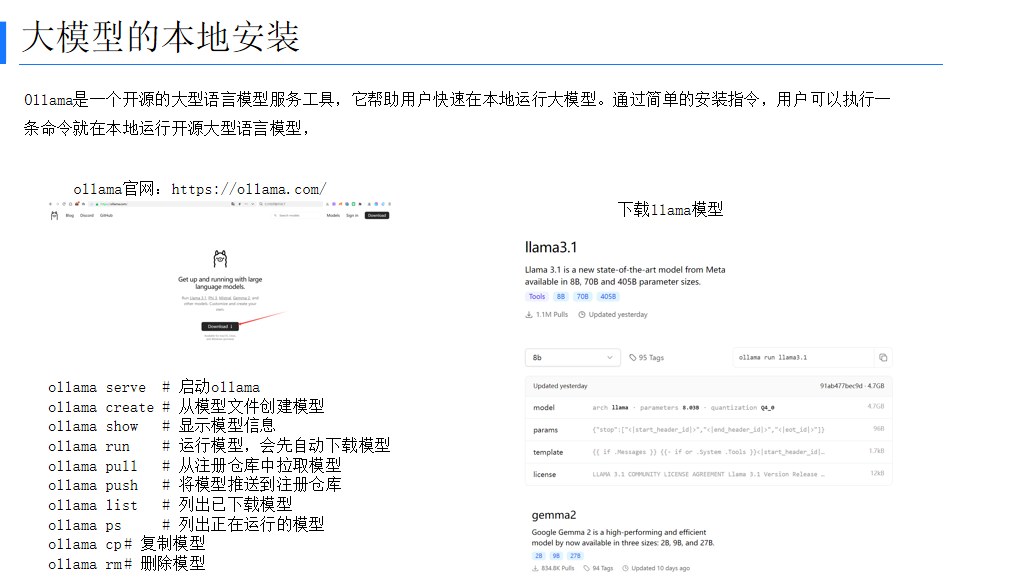
Task: Click the clock icon by 'Updated 10 days ago'
Action: [x=625, y=568]
